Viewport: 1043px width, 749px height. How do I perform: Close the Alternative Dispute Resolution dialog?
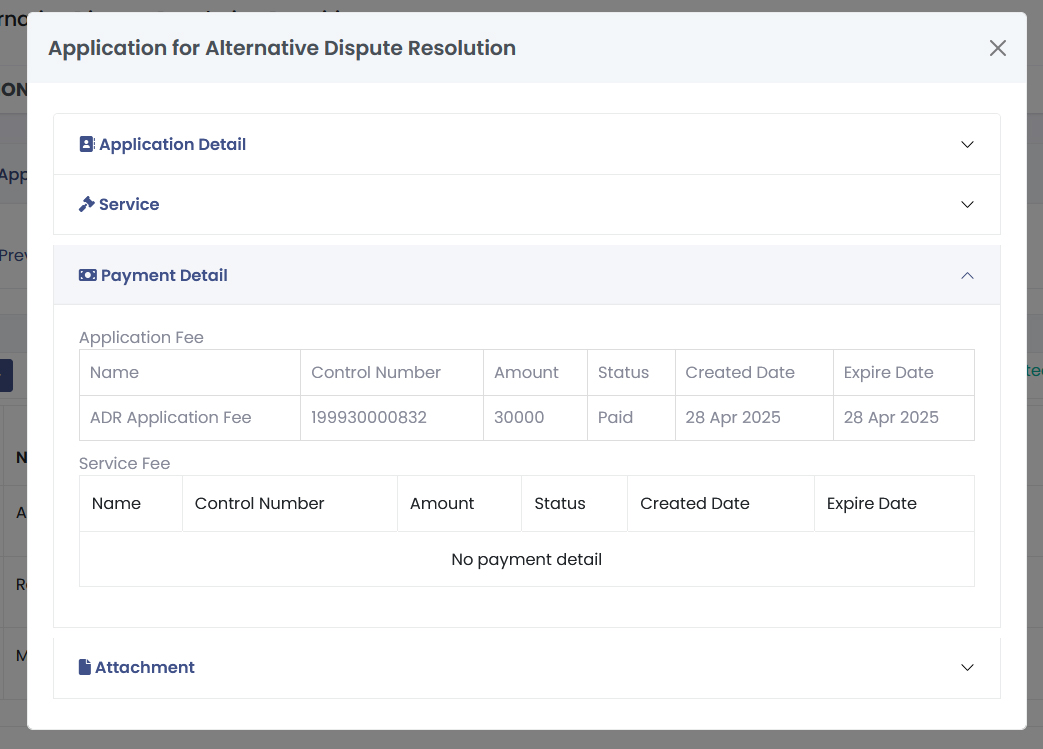(x=997, y=48)
